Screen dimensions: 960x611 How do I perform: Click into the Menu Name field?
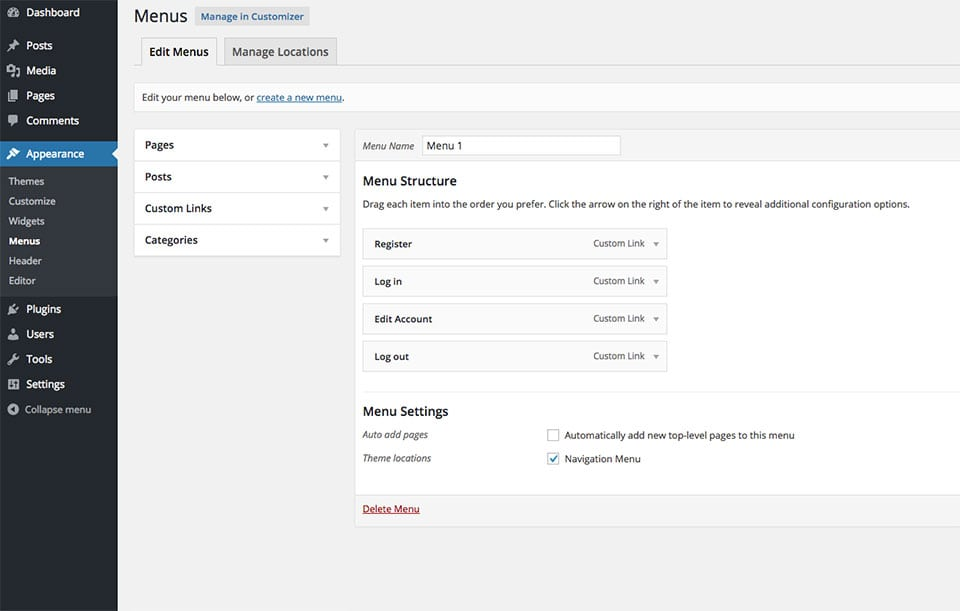(x=521, y=146)
